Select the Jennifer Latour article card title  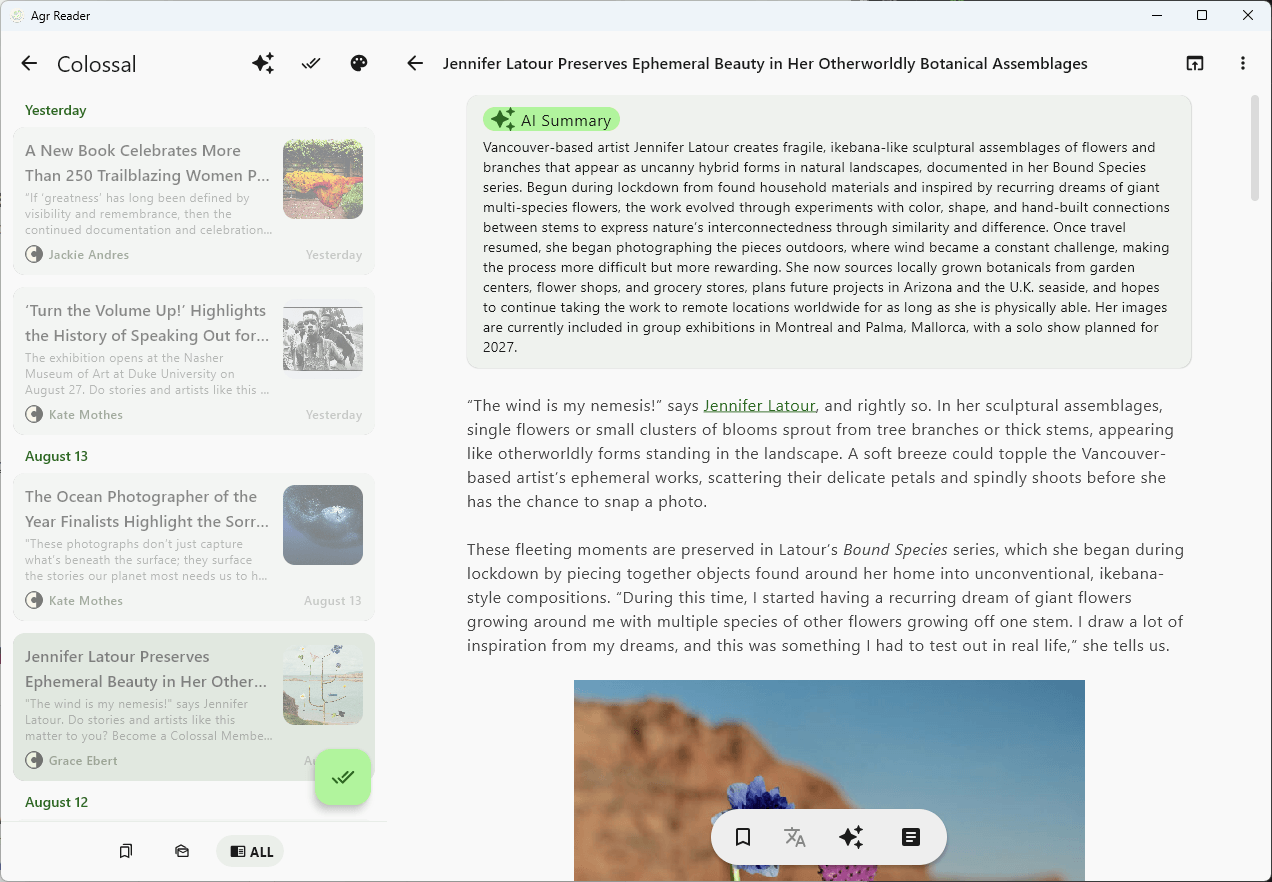(146, 669)
